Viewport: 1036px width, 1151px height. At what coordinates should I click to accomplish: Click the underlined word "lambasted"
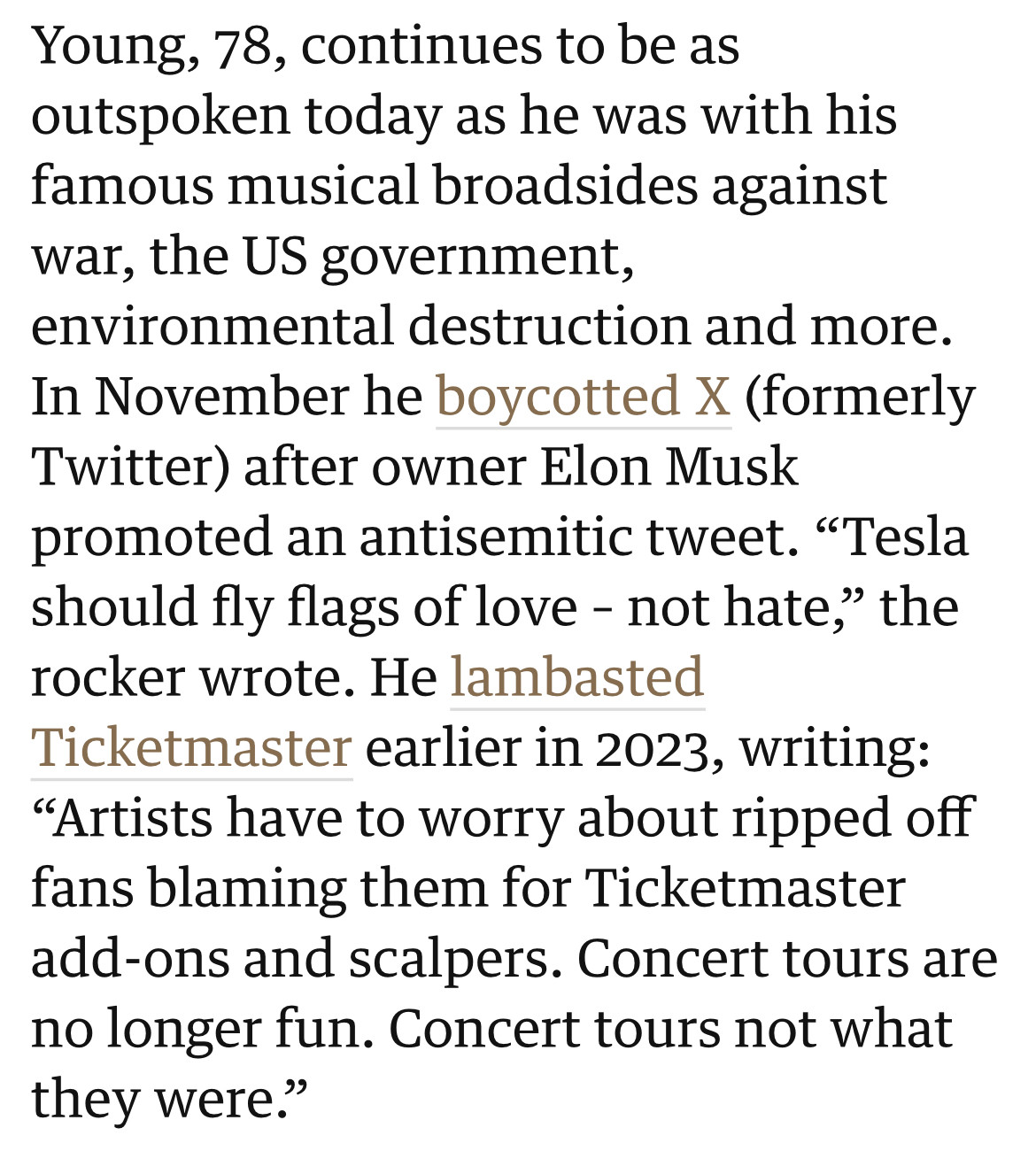(577, 678)
